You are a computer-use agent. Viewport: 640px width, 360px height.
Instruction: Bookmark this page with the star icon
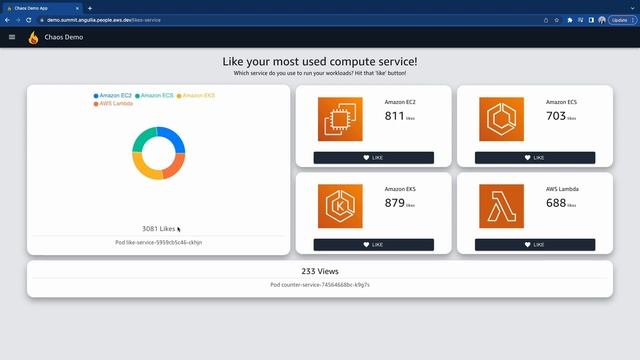(556, 20)
